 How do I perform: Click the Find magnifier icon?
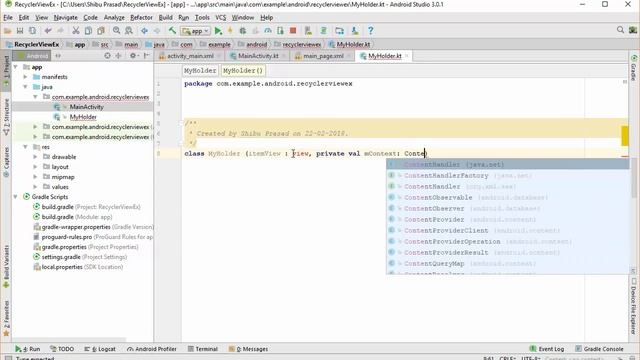click(116, 31)
